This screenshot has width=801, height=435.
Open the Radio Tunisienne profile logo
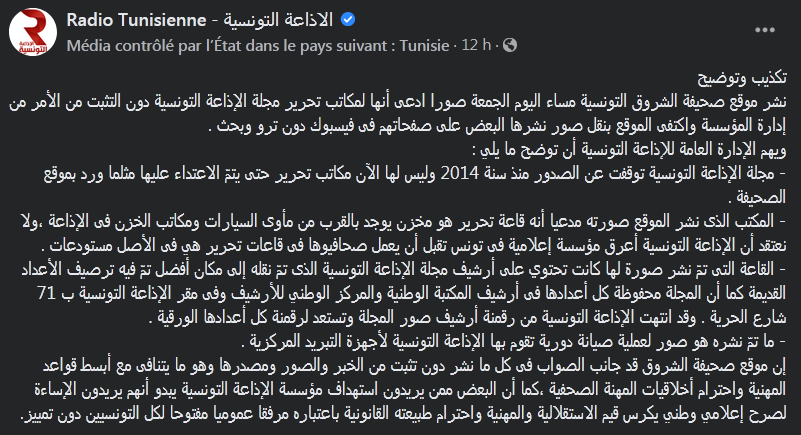(x=33, y=32)
